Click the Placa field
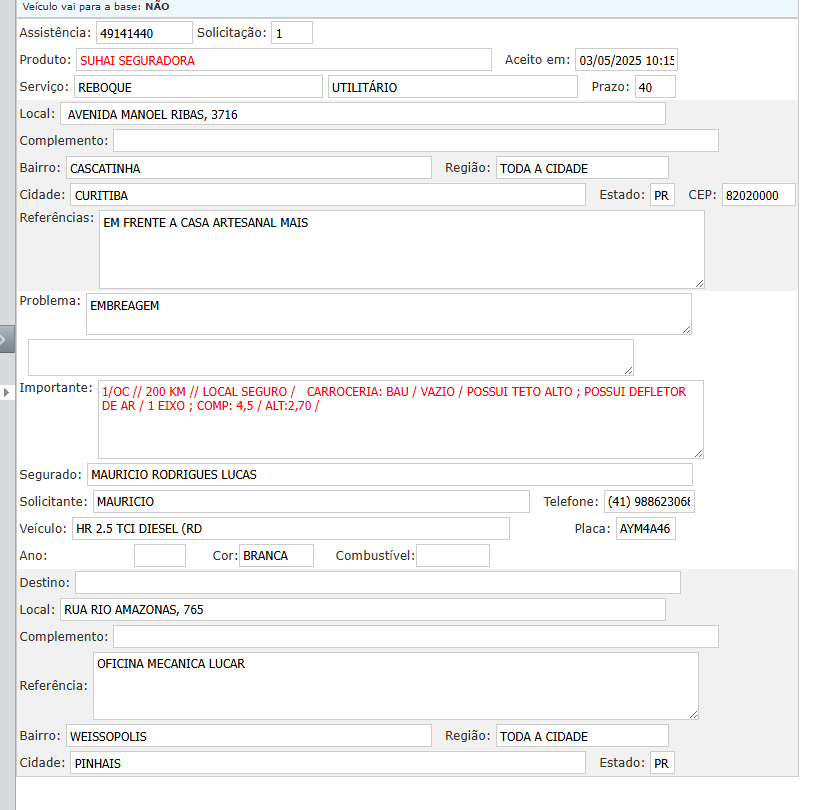Viewport: 836px width, 810px height. (x=645, y=528)
